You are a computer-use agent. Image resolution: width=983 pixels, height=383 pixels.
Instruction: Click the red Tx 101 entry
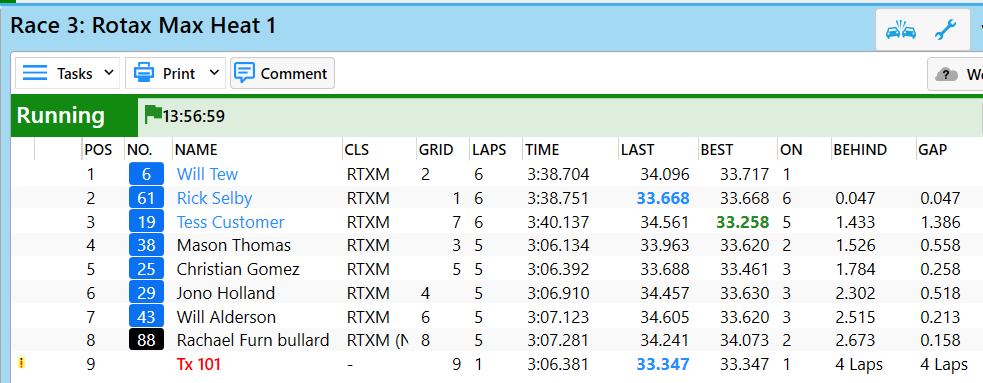[x=199, y=364]
